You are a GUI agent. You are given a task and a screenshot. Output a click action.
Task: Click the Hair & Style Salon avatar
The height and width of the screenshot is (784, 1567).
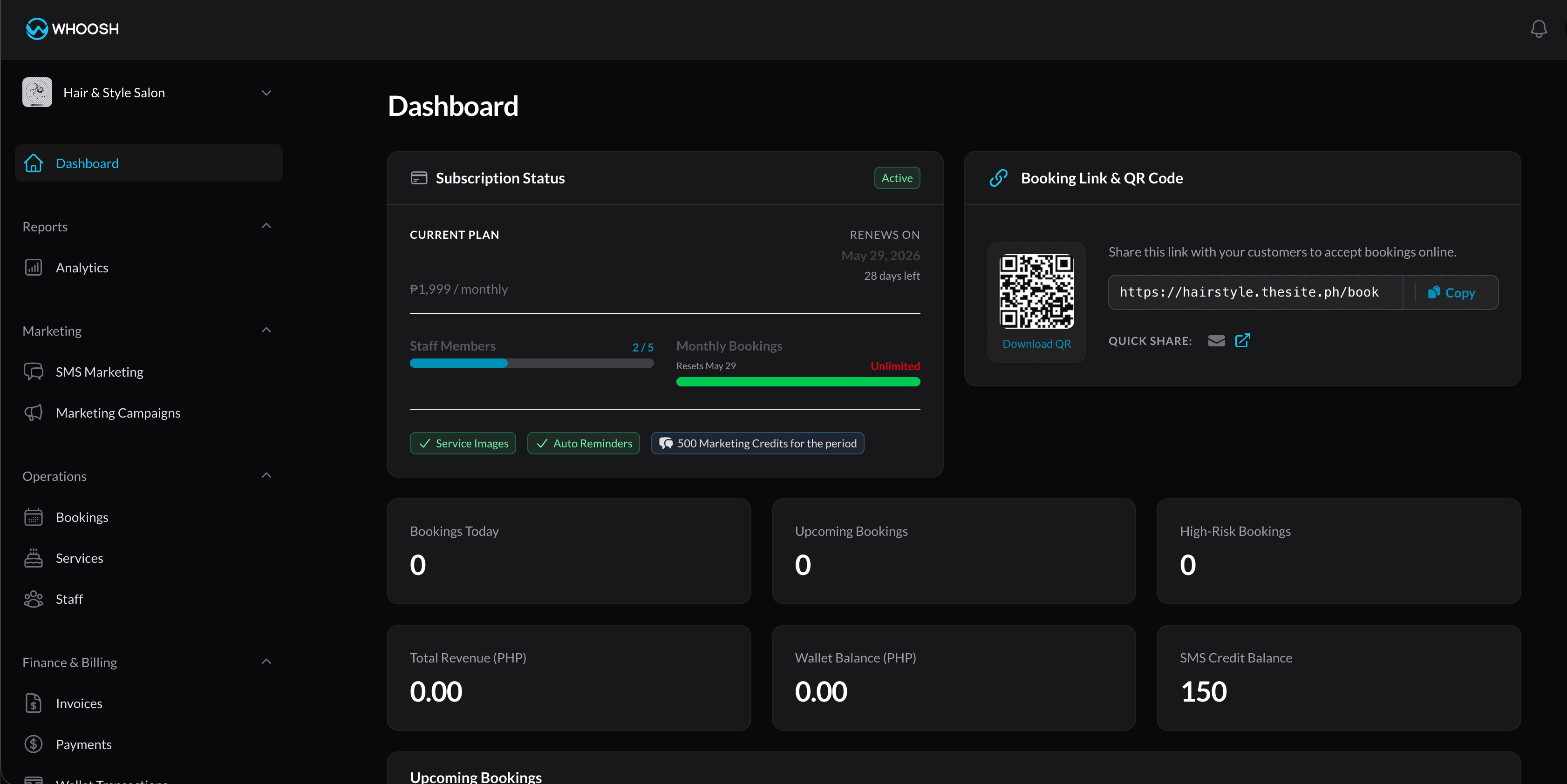(37, 92)
